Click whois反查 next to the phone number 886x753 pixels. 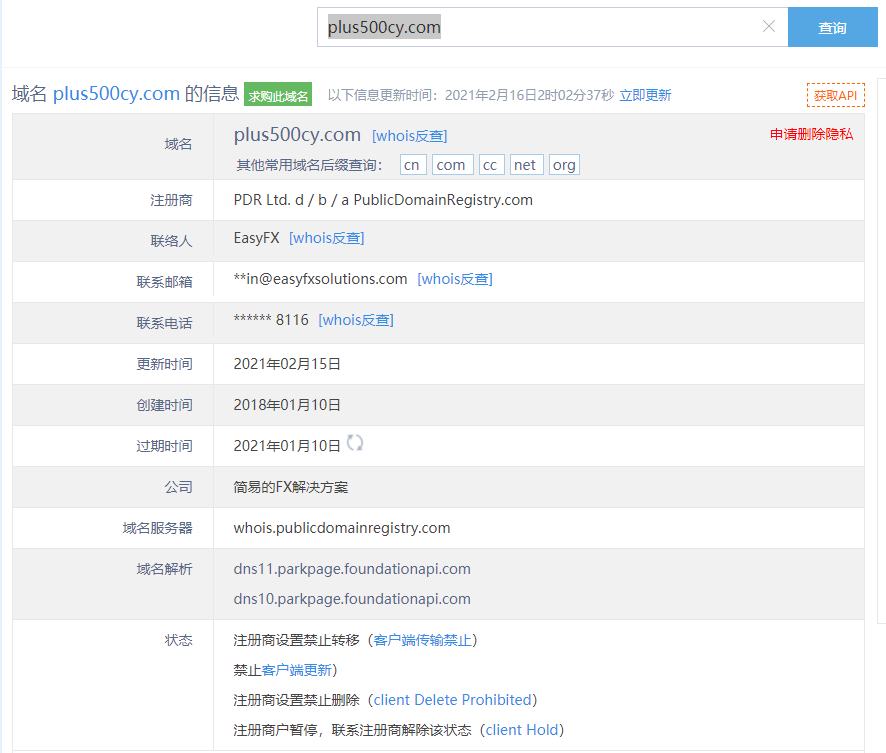355,320
